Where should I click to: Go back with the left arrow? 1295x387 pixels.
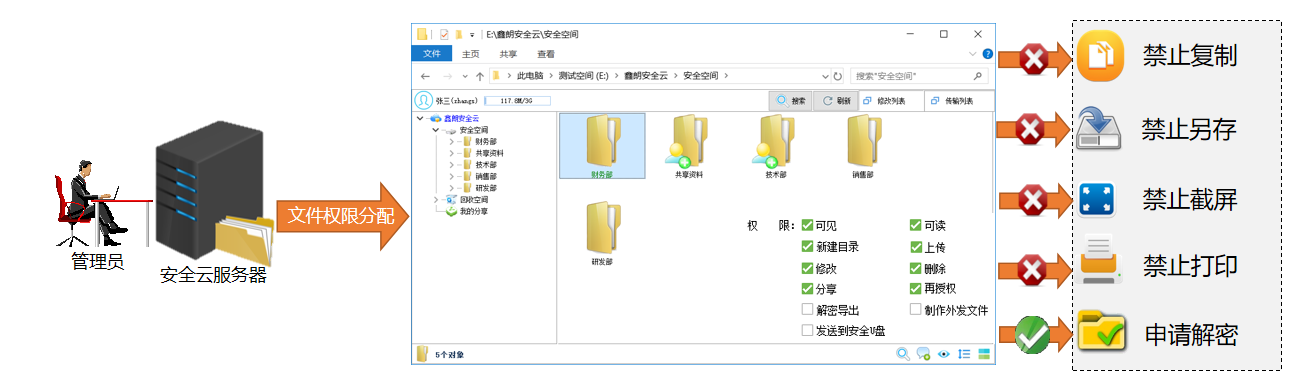pyautogui.click(x=425, y=76)
